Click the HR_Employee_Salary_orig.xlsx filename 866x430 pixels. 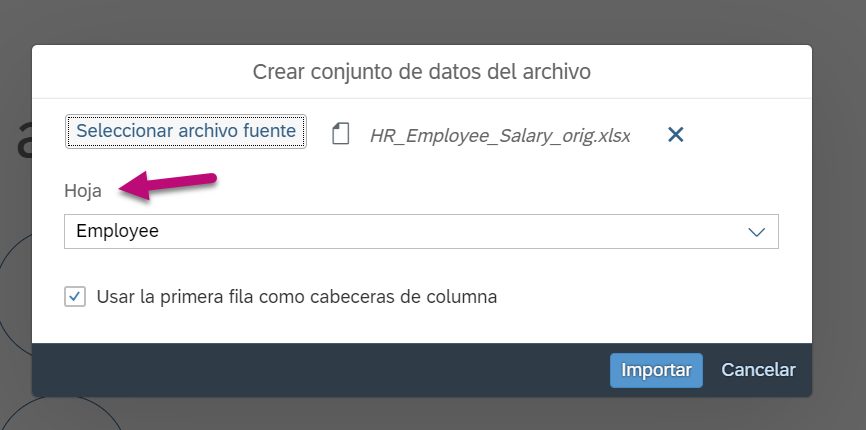tap(500, 136)
